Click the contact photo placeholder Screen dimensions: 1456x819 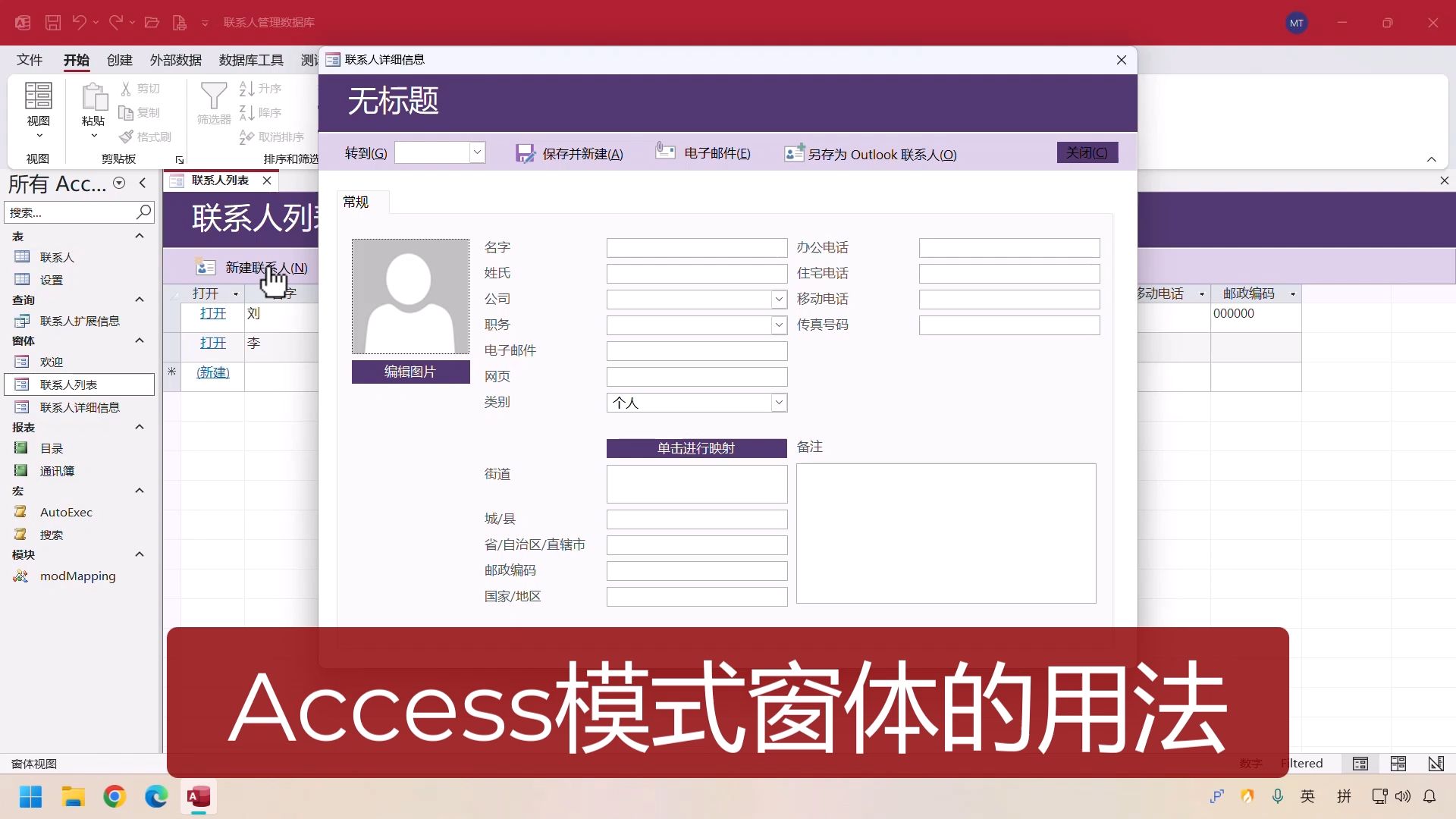[x=410, y=297]
